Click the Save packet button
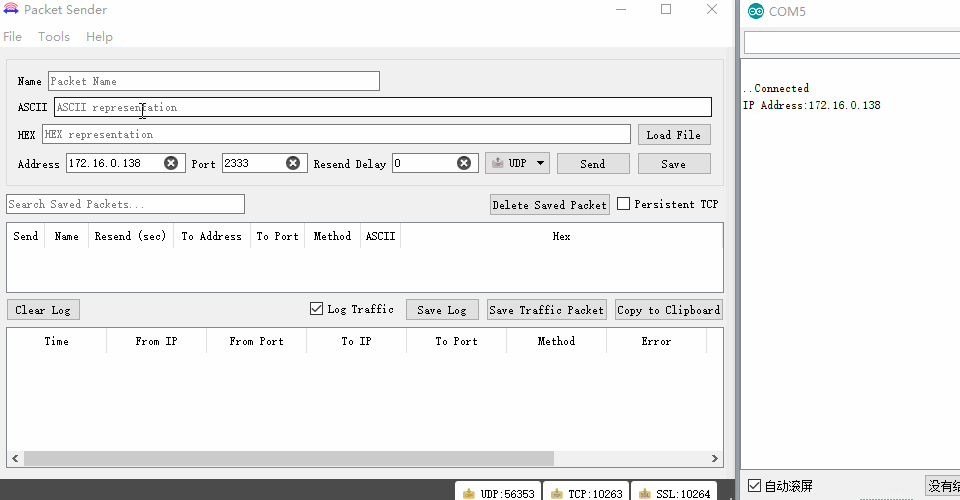 (673, 164)
